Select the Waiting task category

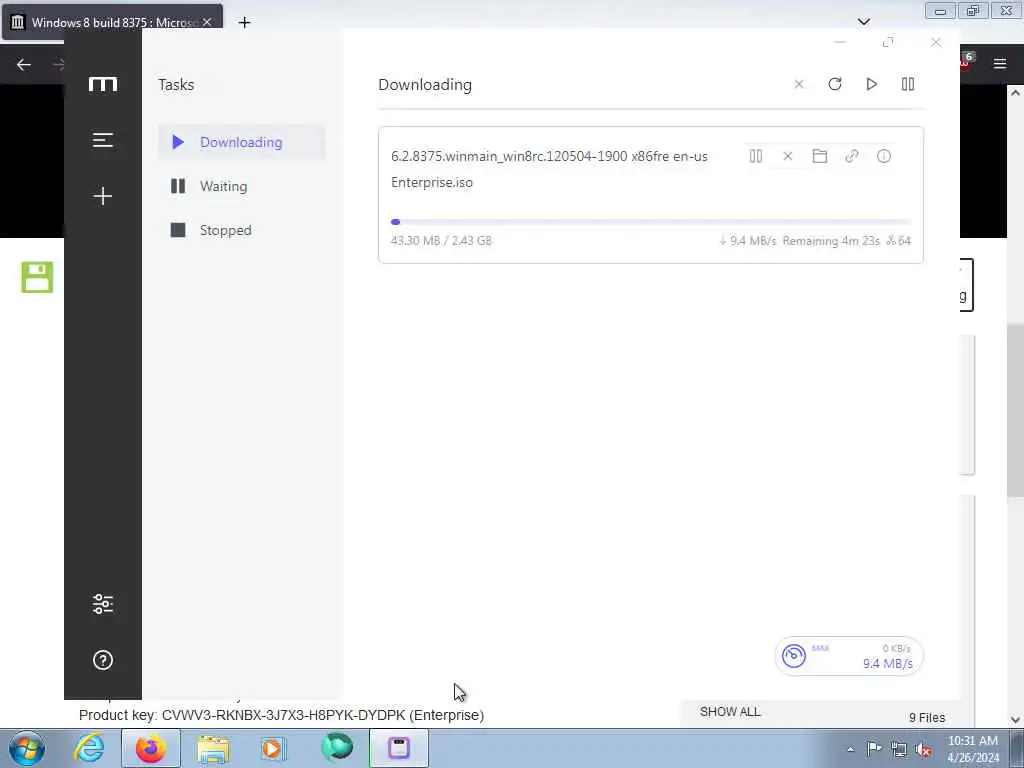[242, 186]
